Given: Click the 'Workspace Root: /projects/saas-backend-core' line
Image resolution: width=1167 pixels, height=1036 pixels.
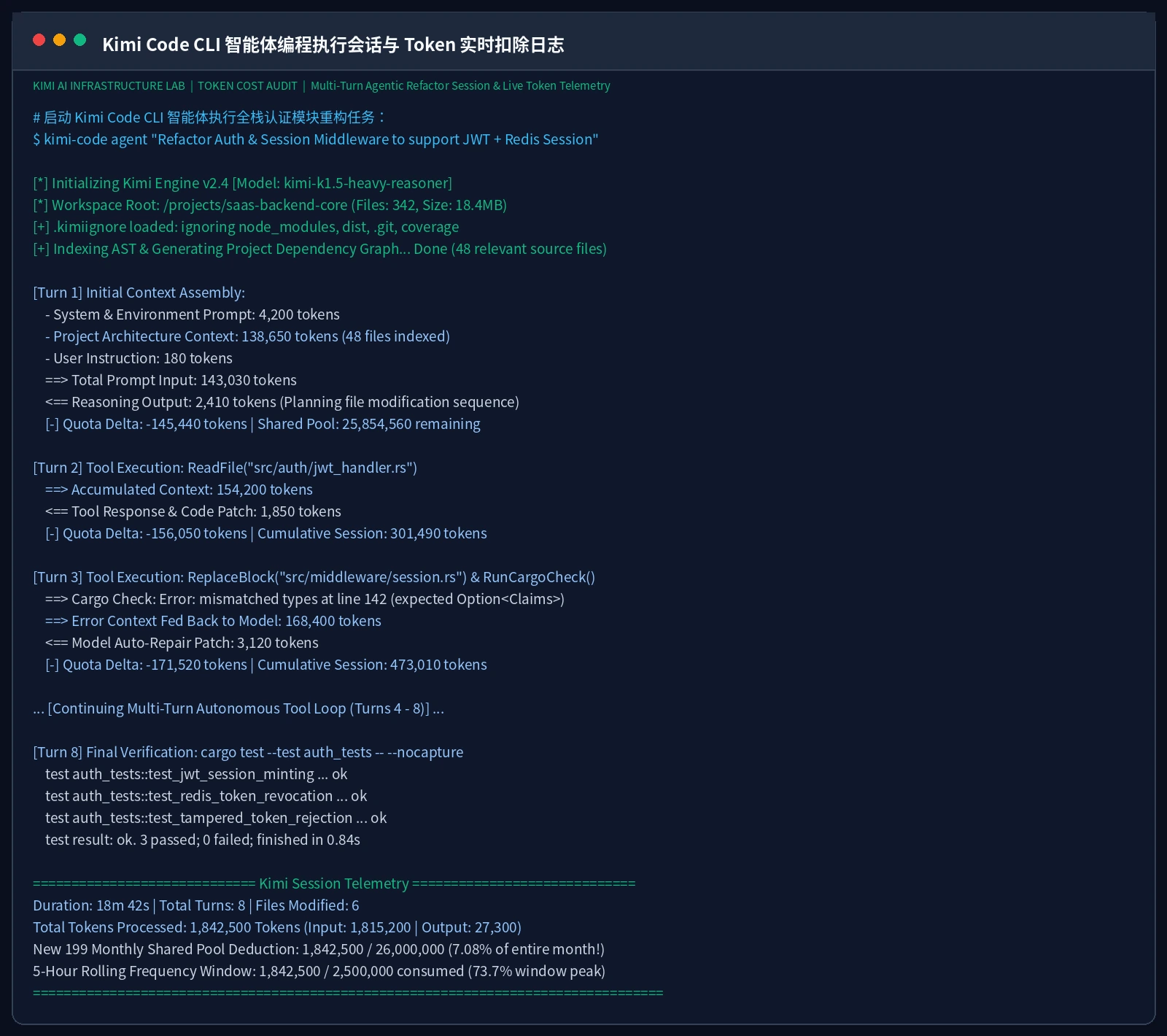Looking at the screenshot, I should point(270,205).
